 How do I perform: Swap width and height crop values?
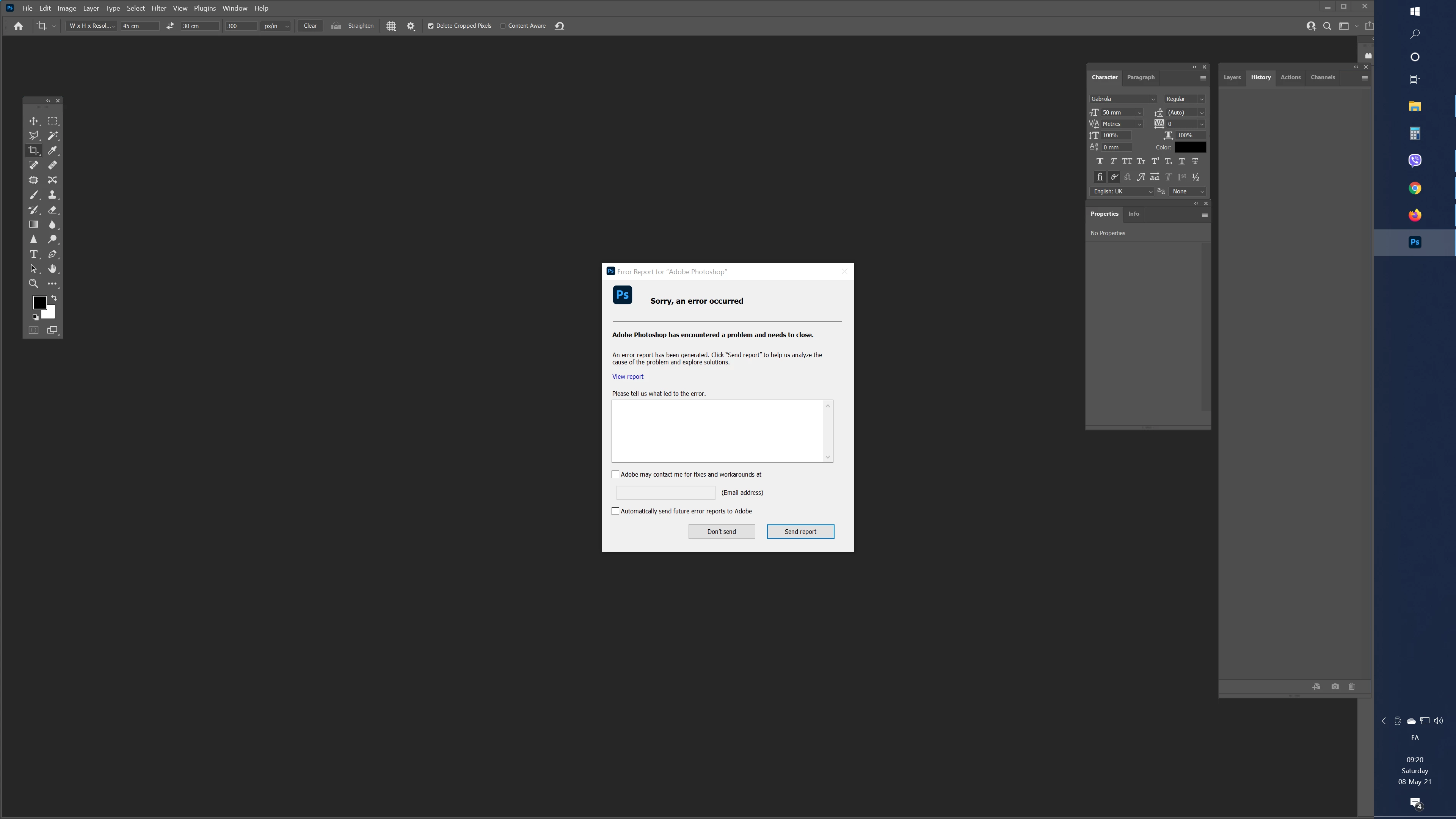(169, 26)
